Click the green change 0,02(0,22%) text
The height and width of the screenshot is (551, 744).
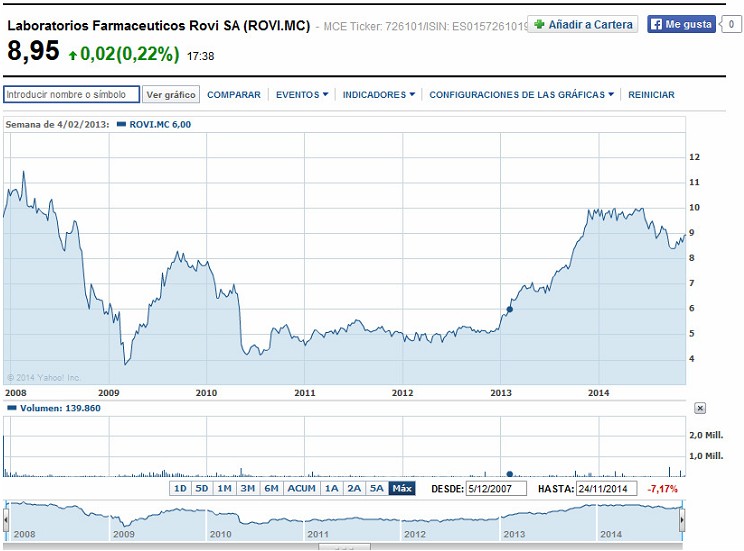(130, 54)
